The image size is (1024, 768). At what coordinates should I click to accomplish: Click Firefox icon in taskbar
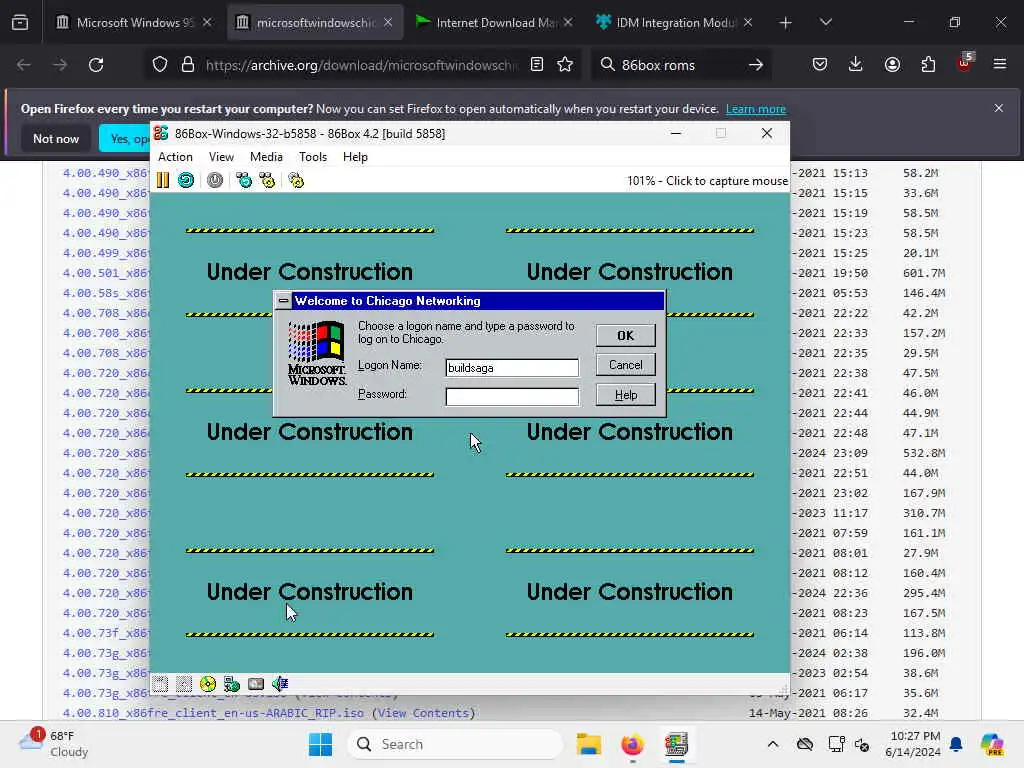pos(632,744)
